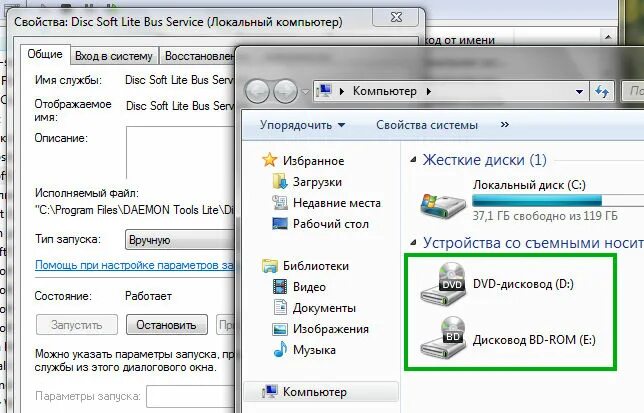
Task: Go back with the explorer back arrow
Action: click(258, 91)
